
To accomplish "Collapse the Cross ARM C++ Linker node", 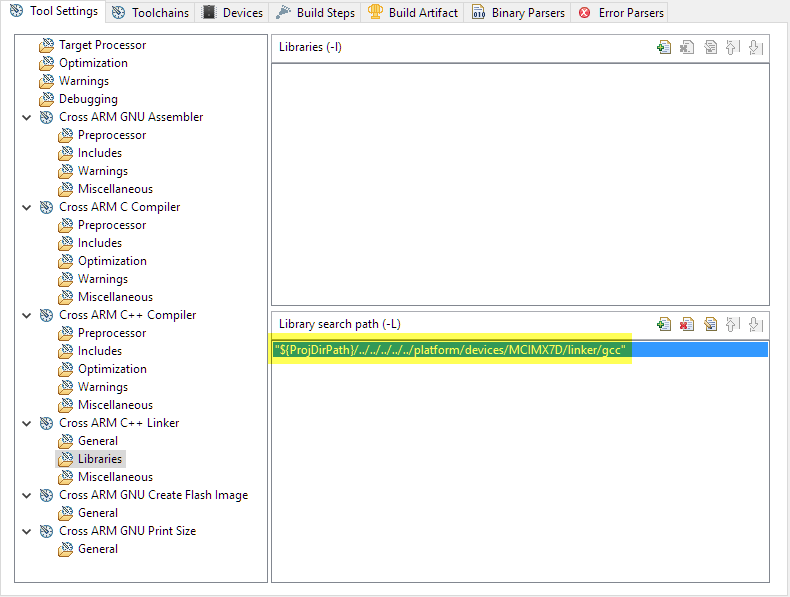I will click(x=27, y=423).
